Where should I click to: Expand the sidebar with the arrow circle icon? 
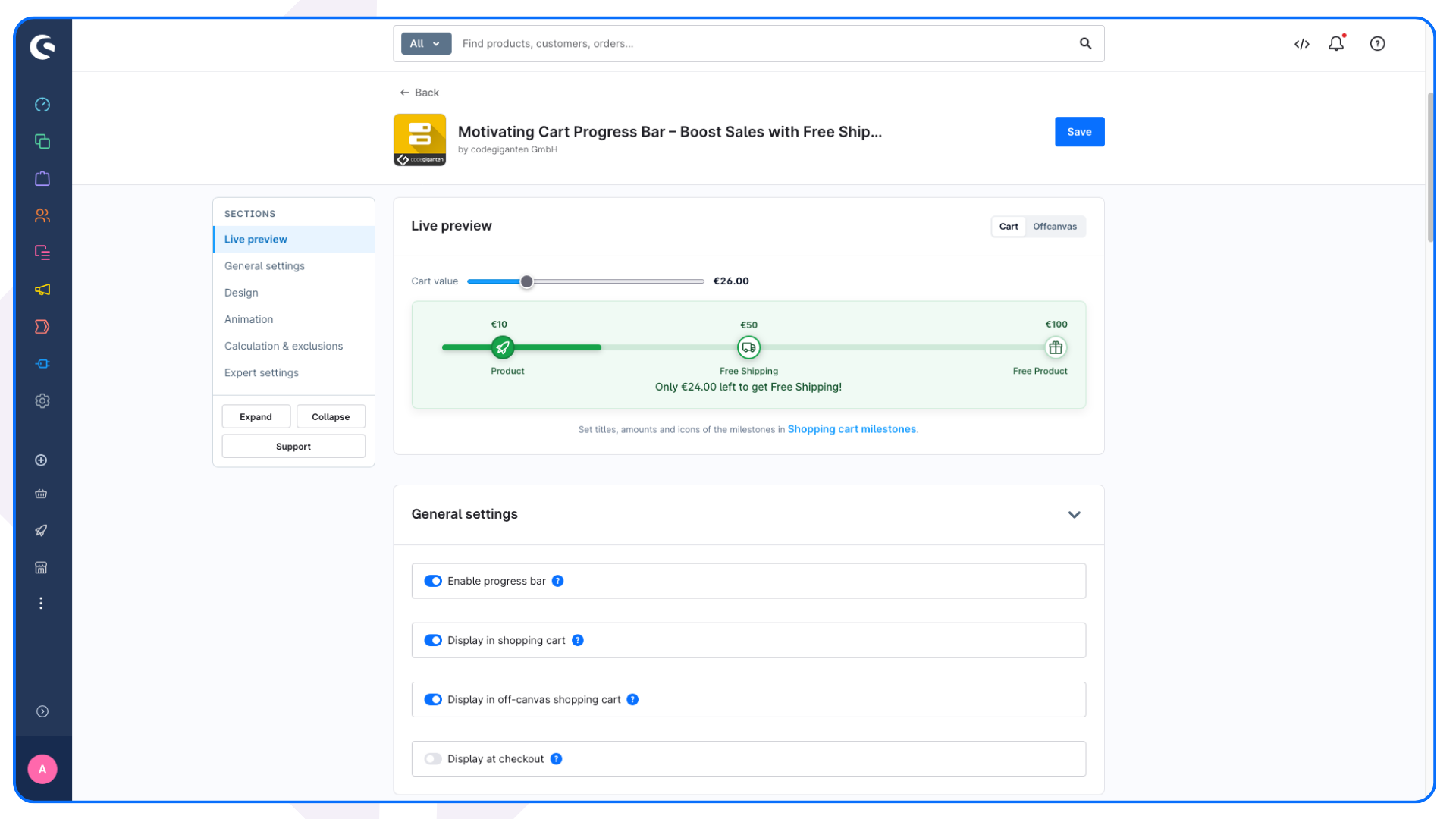42,711
